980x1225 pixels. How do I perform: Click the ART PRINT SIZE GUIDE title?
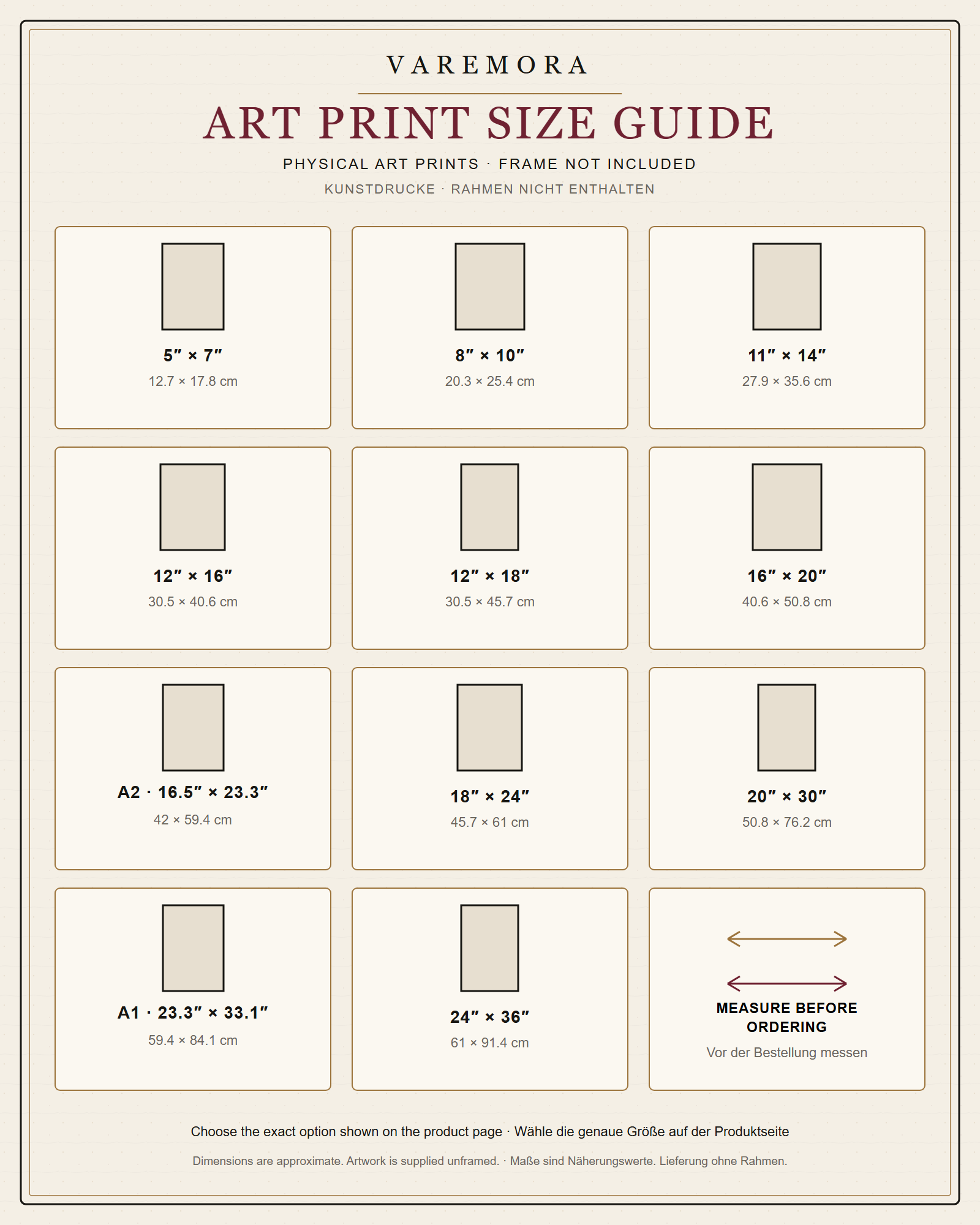click(490, 123)
